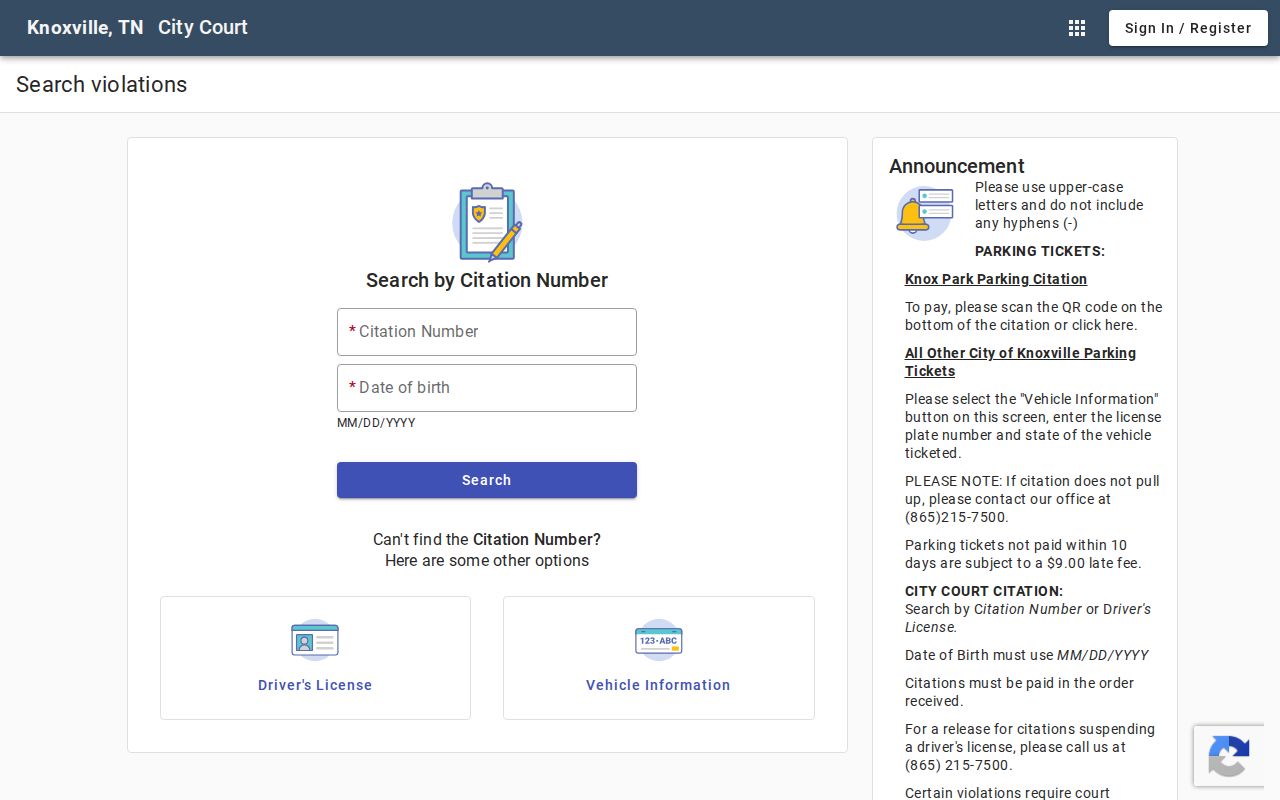1280x800 pixels.
Task: Click the MM/DD/YYYY hint under Date of birth
Action: pyautogui.click(x=376, y=423)
